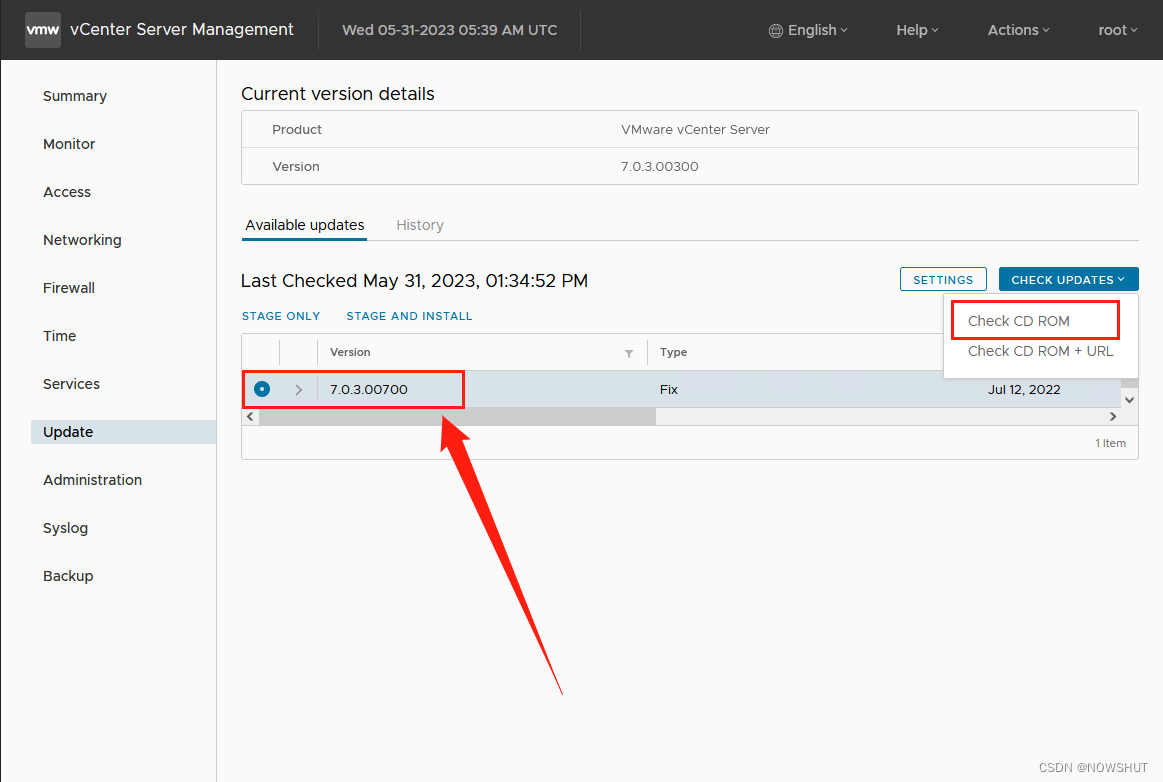Open the Help dropdown menu
Viewport: 1163px width, 782px height.
pos(917,30)
